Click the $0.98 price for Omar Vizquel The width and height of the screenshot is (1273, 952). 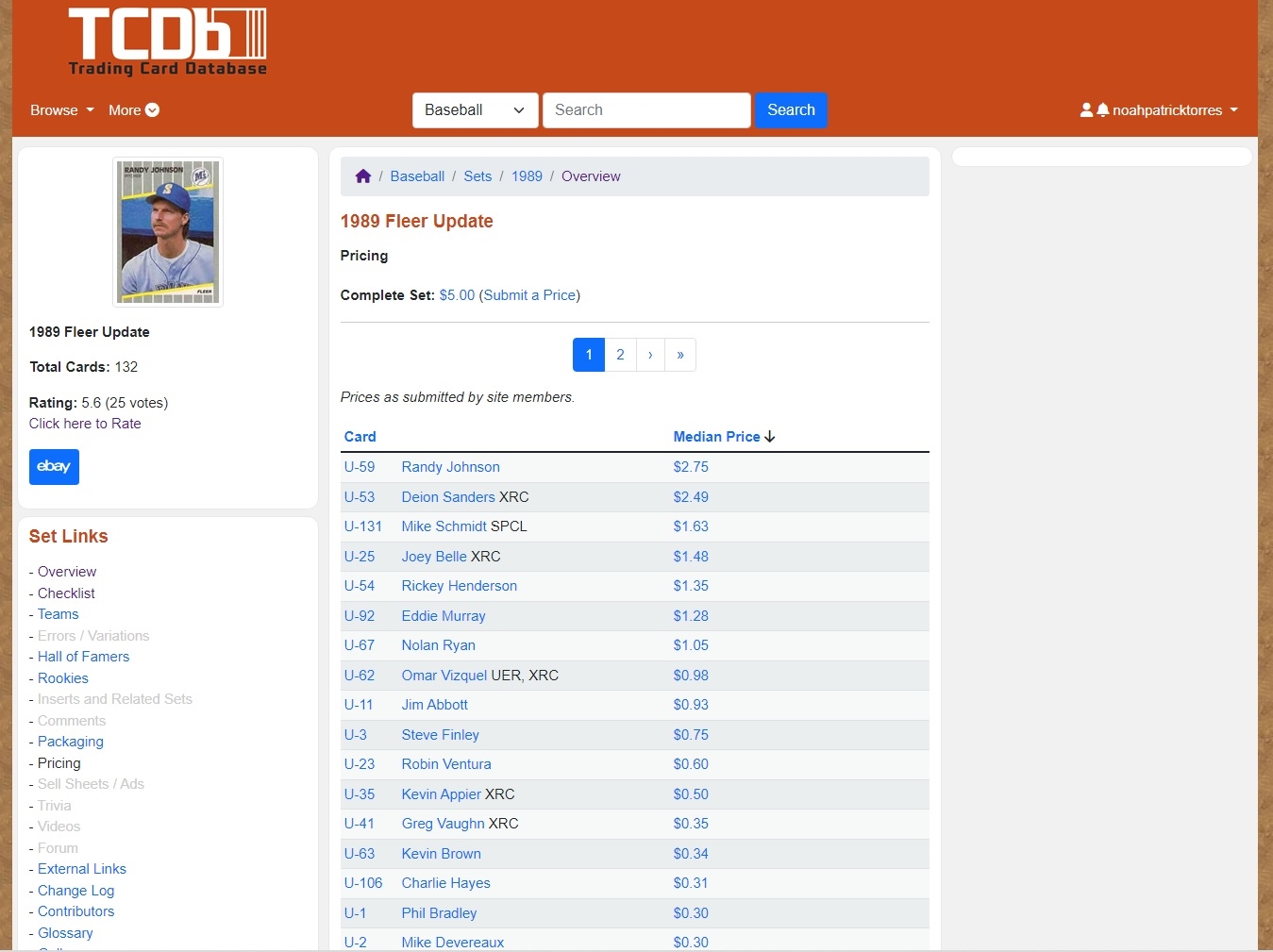coord(691,676)
